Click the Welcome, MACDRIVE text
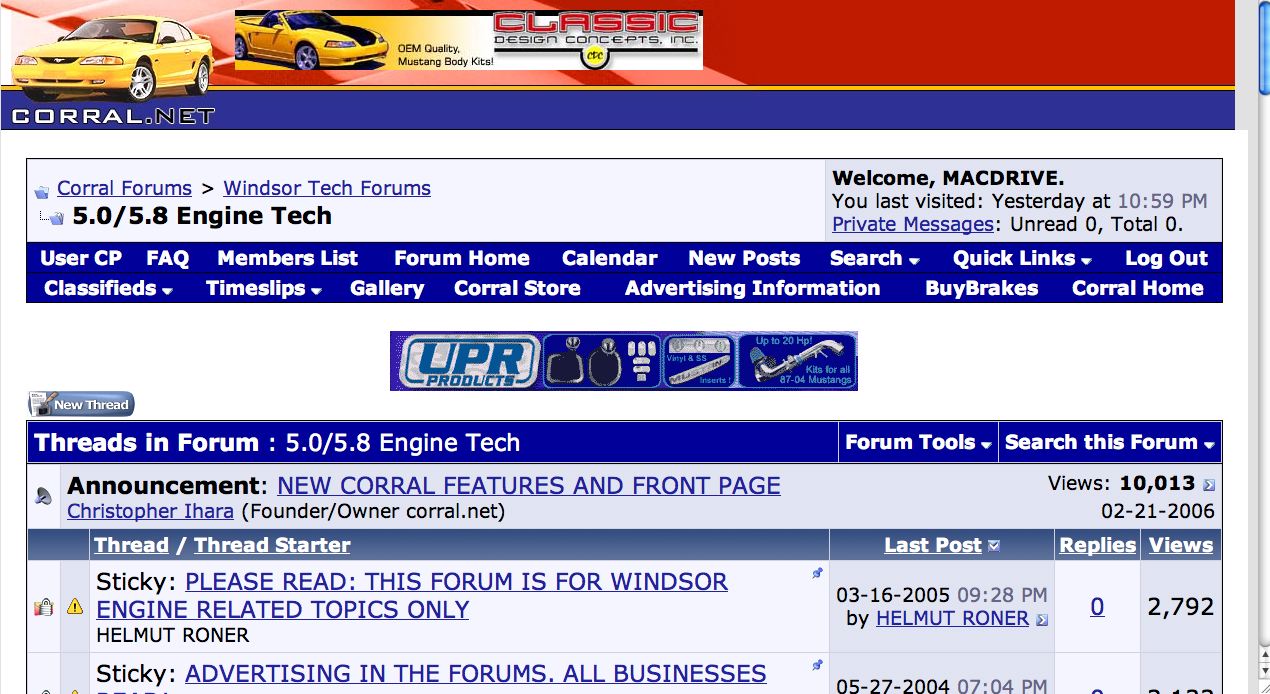Viewport: 1270px width, 694px height. pos(948,178)
